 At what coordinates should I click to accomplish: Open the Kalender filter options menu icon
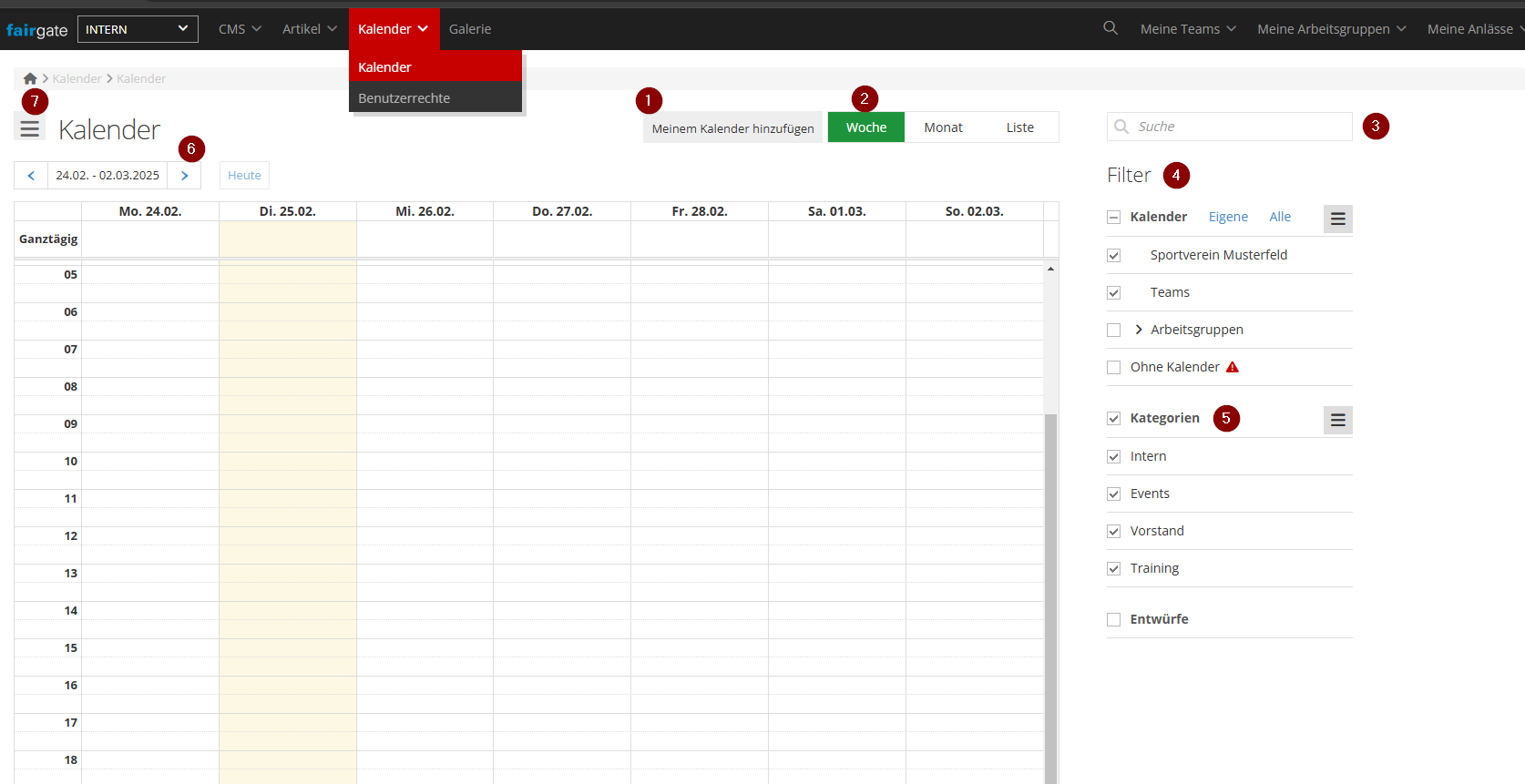[x=1337, y=219]
